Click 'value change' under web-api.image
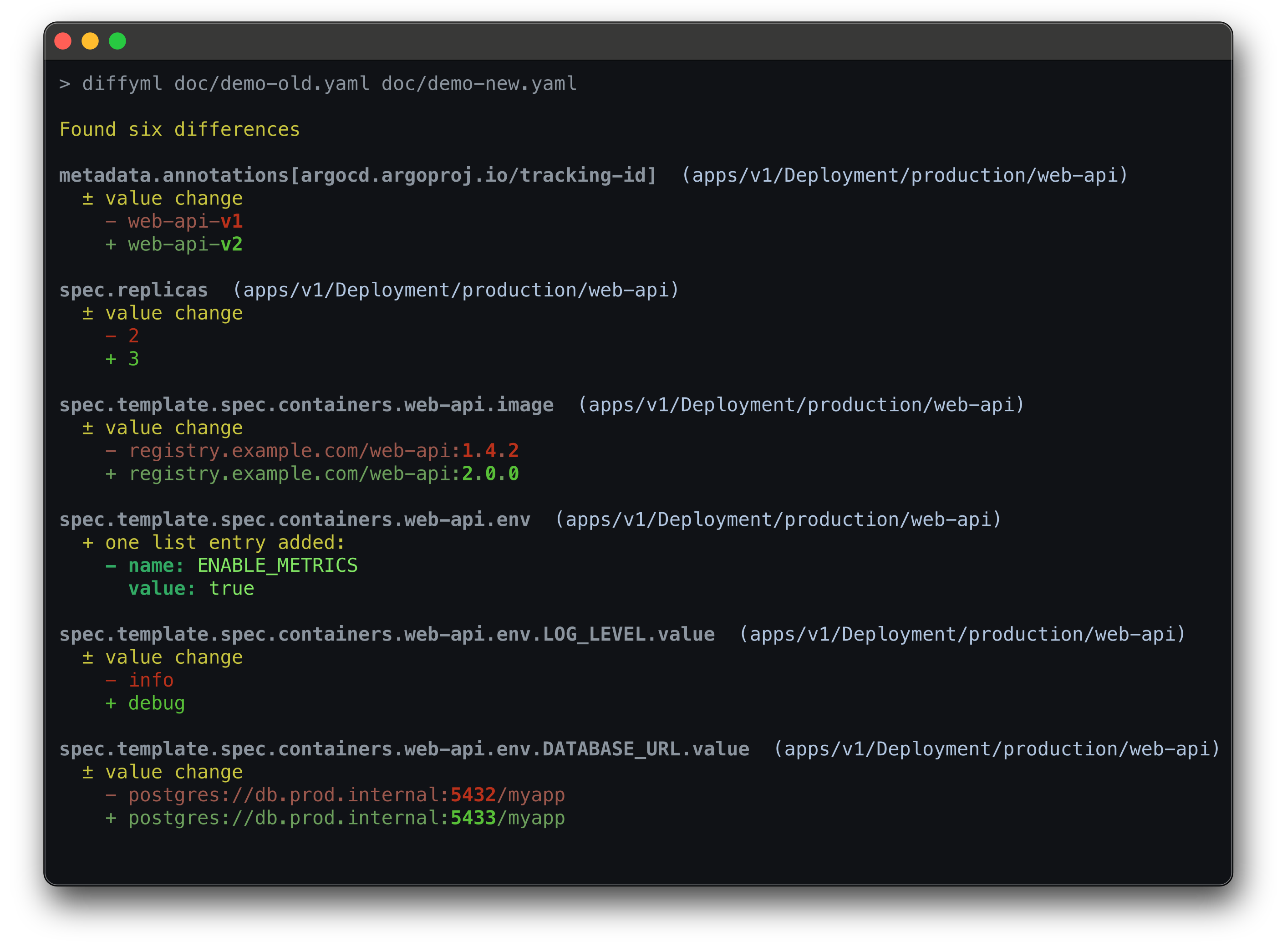 tap(174, 428)
